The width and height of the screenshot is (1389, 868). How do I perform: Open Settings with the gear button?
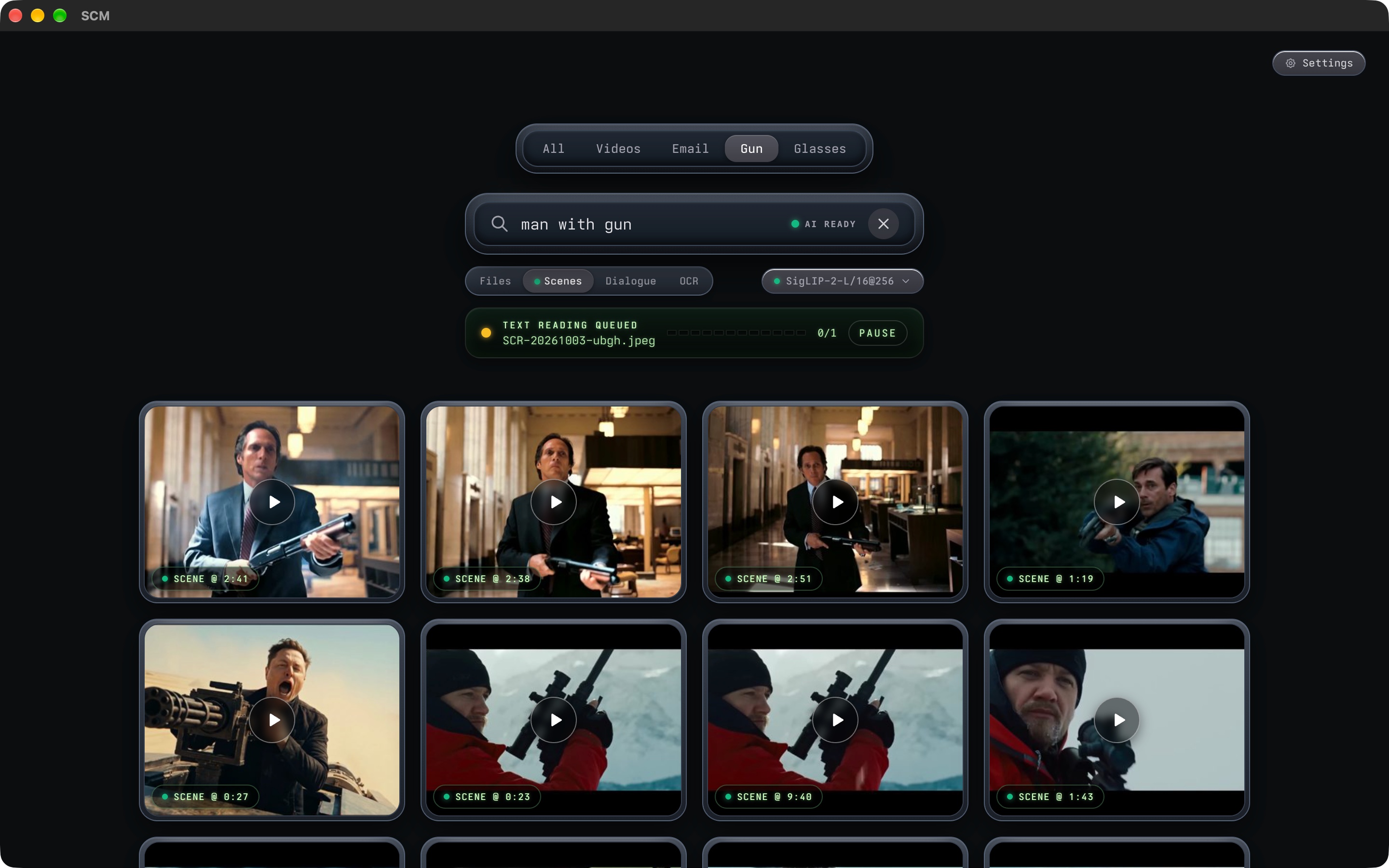tap(1319, 63)
